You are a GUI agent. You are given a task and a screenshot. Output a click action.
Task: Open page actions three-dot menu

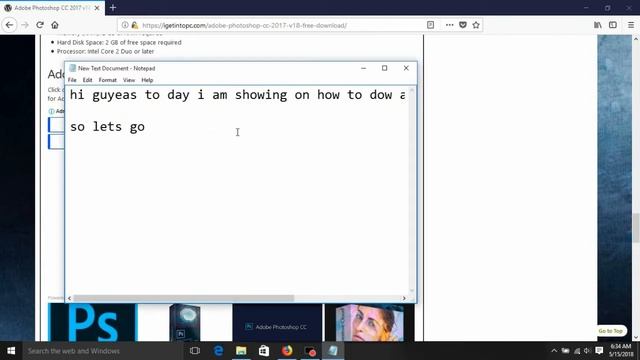pos(449,25)
